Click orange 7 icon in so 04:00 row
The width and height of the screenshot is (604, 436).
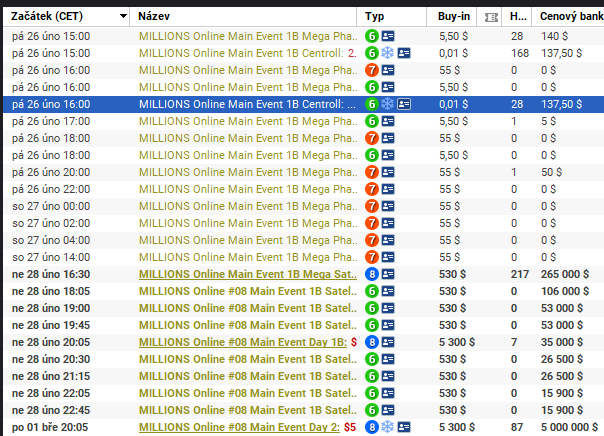(372, 240)
